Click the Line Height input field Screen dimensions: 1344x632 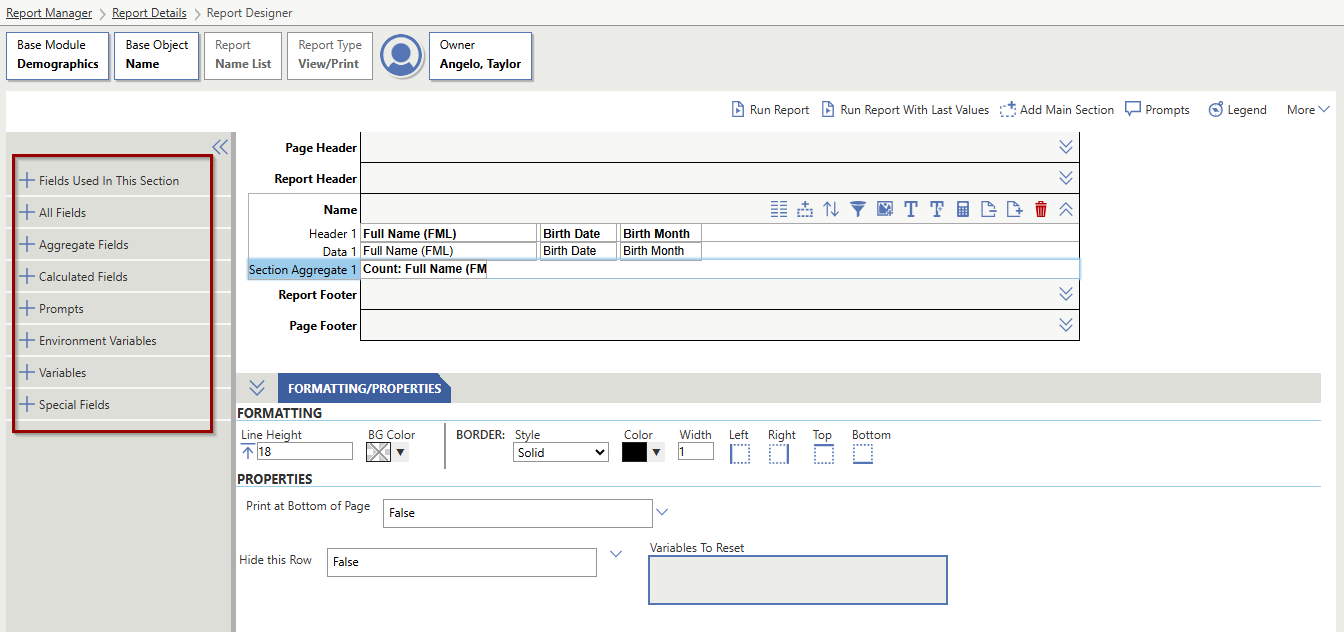pyautogui.click(x=304, y=452)
